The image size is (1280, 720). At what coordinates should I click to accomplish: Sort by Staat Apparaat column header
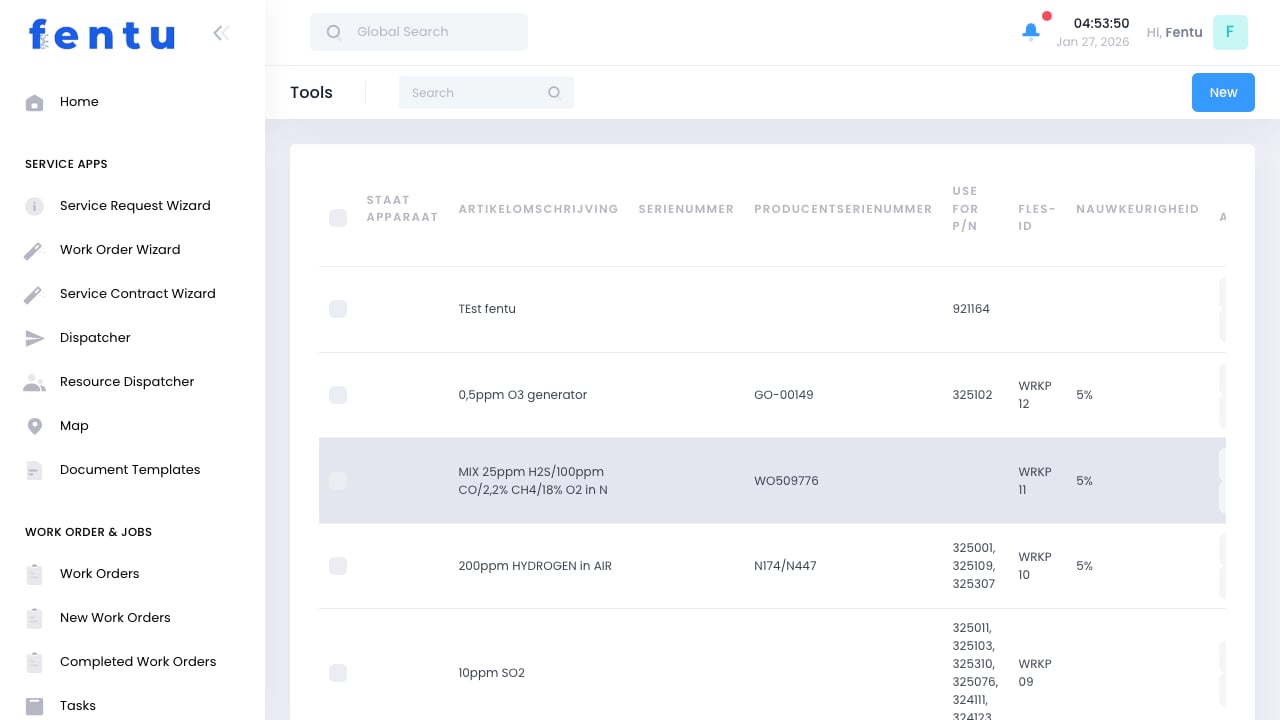pyautogui.click(x=402, y=209)
